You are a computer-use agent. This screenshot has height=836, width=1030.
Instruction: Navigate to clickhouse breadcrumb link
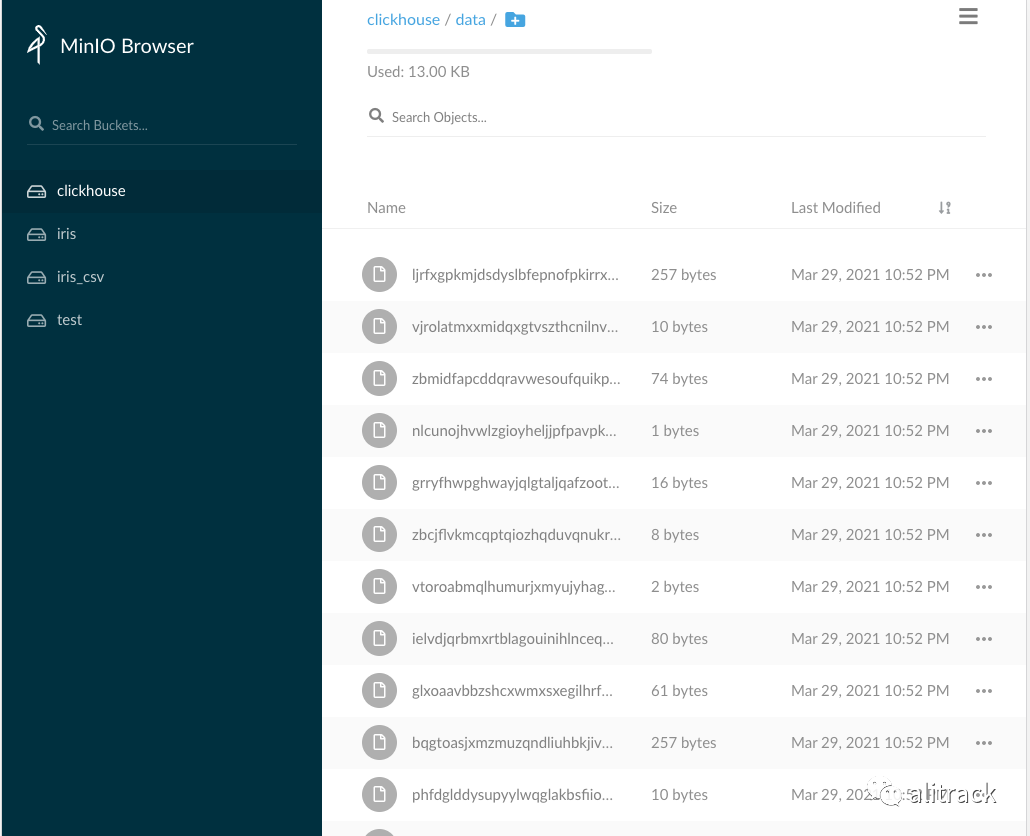(x=403, y=20)
